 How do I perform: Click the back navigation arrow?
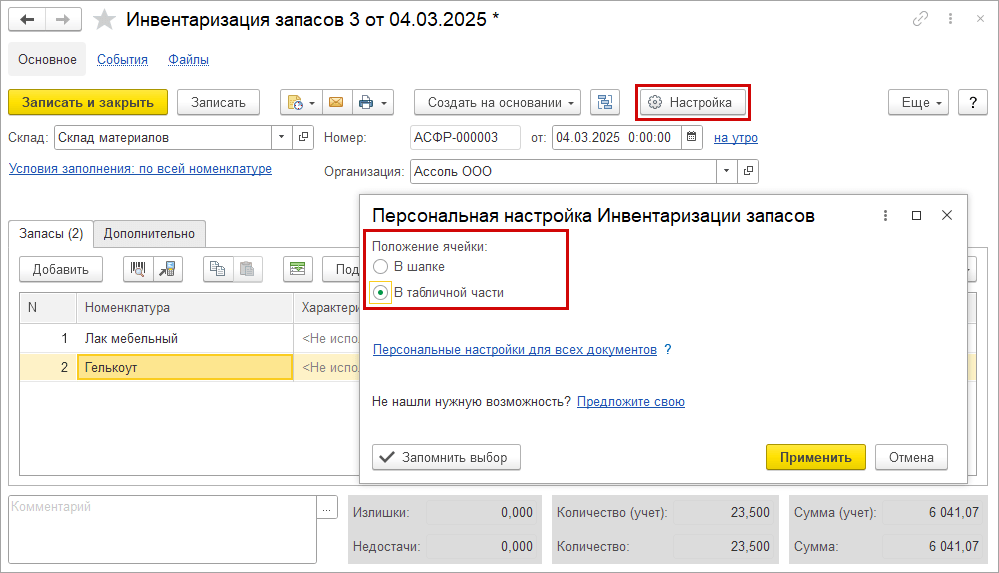pyautogui.click(x=27, y=20)
